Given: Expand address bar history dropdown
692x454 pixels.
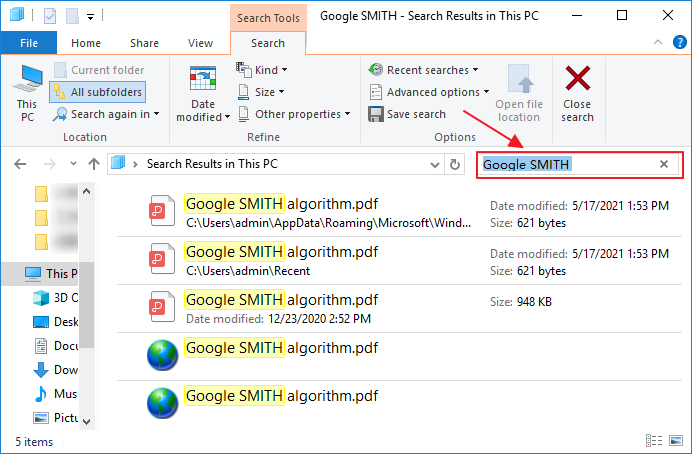Looking at the screenshot, I should [x=435, y=165].
